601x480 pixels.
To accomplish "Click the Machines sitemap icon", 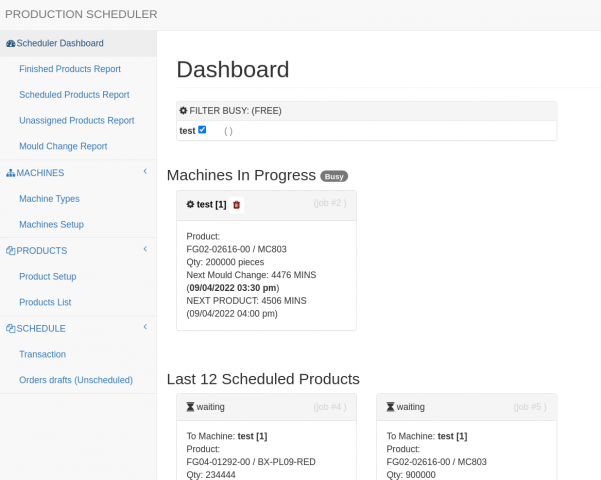I will [11, 173].
